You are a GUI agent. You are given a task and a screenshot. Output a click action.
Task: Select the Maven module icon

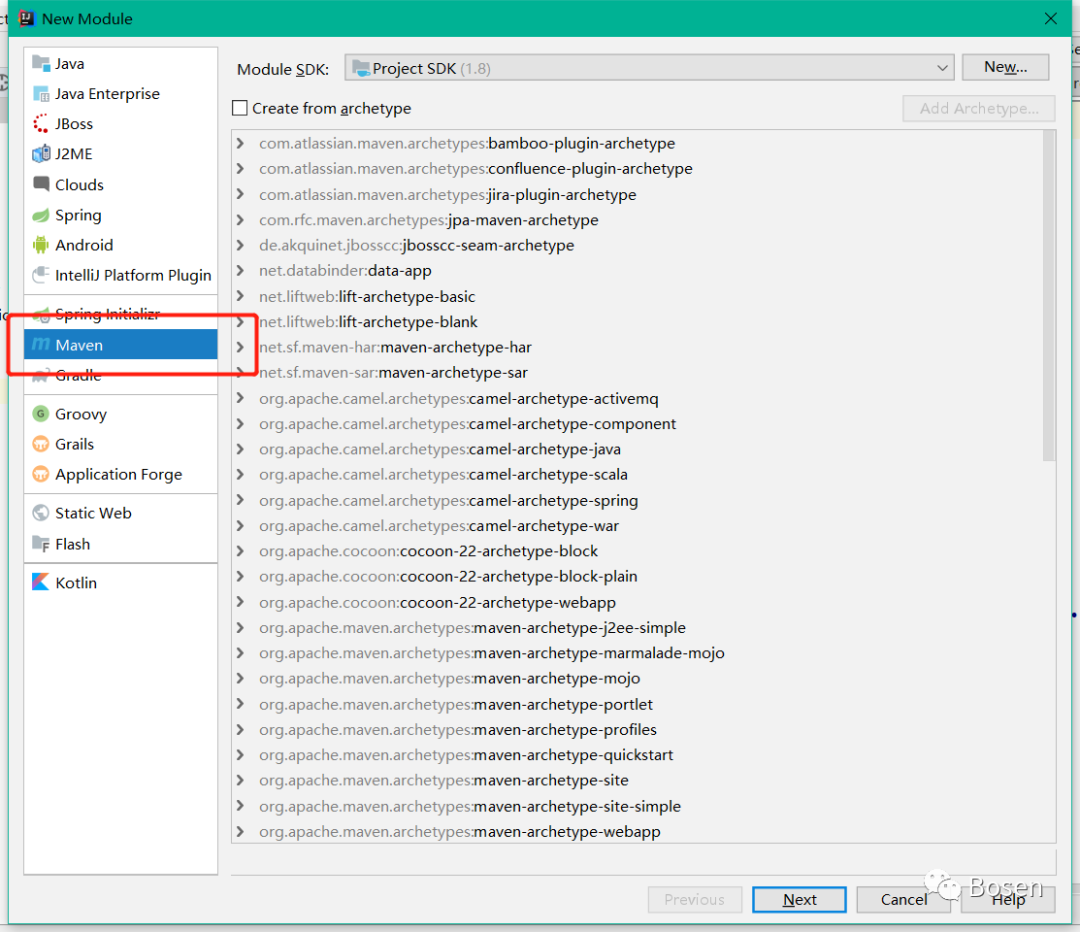(41, 344)
